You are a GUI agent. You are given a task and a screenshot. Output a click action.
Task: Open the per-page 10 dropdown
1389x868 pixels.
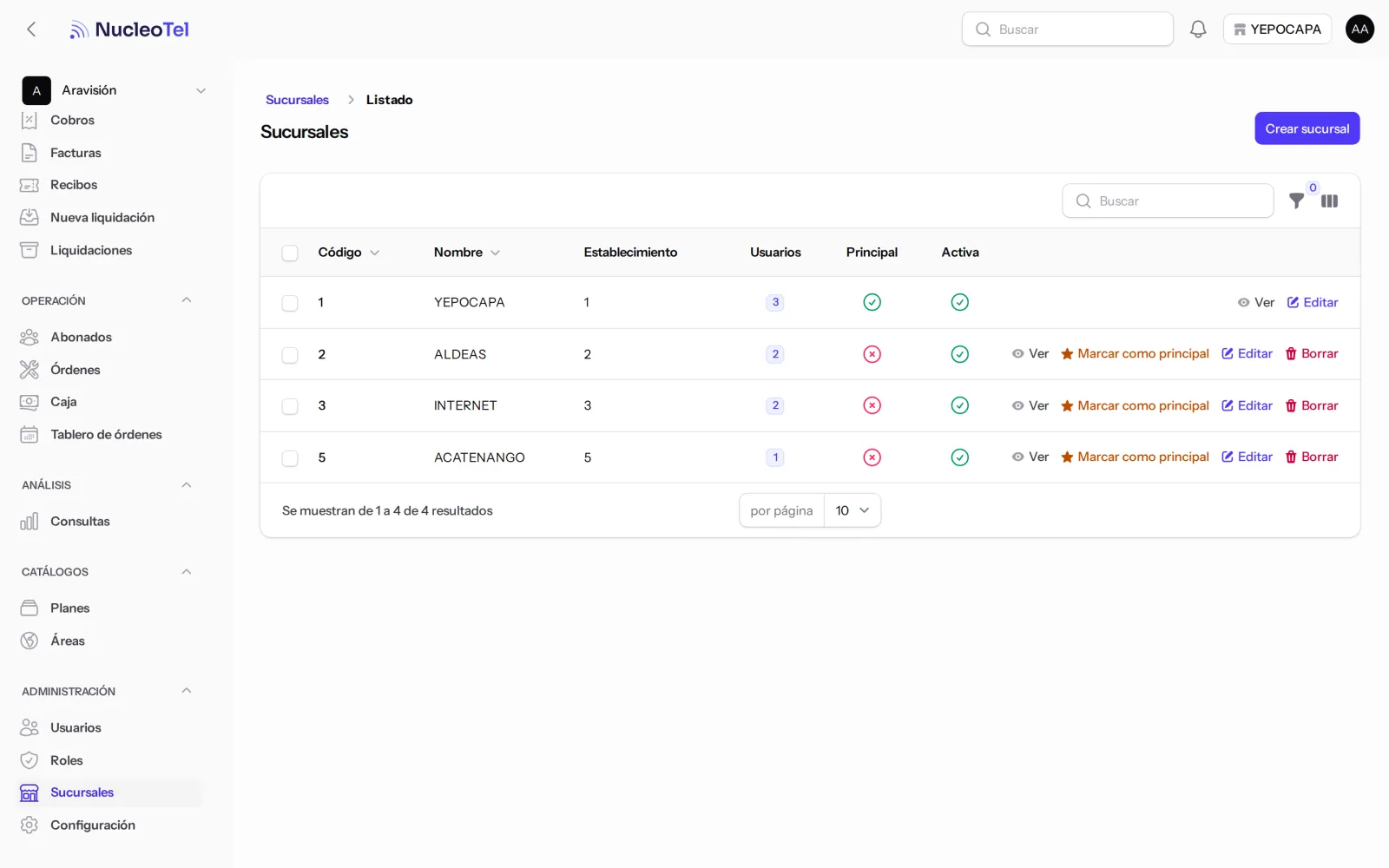coord(852,510)
